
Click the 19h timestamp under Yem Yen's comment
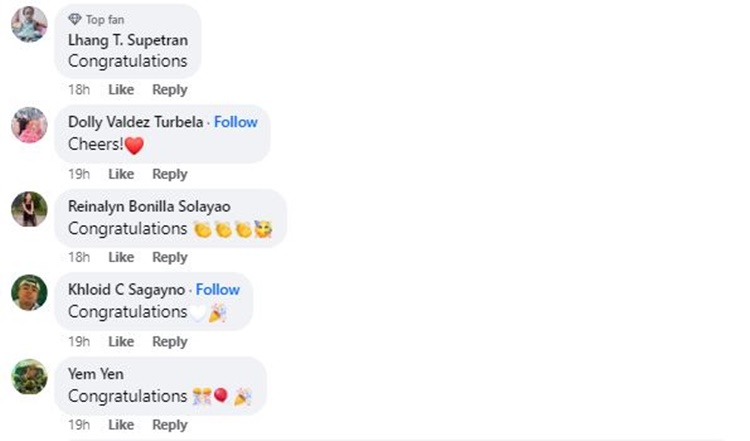(79, 425)
